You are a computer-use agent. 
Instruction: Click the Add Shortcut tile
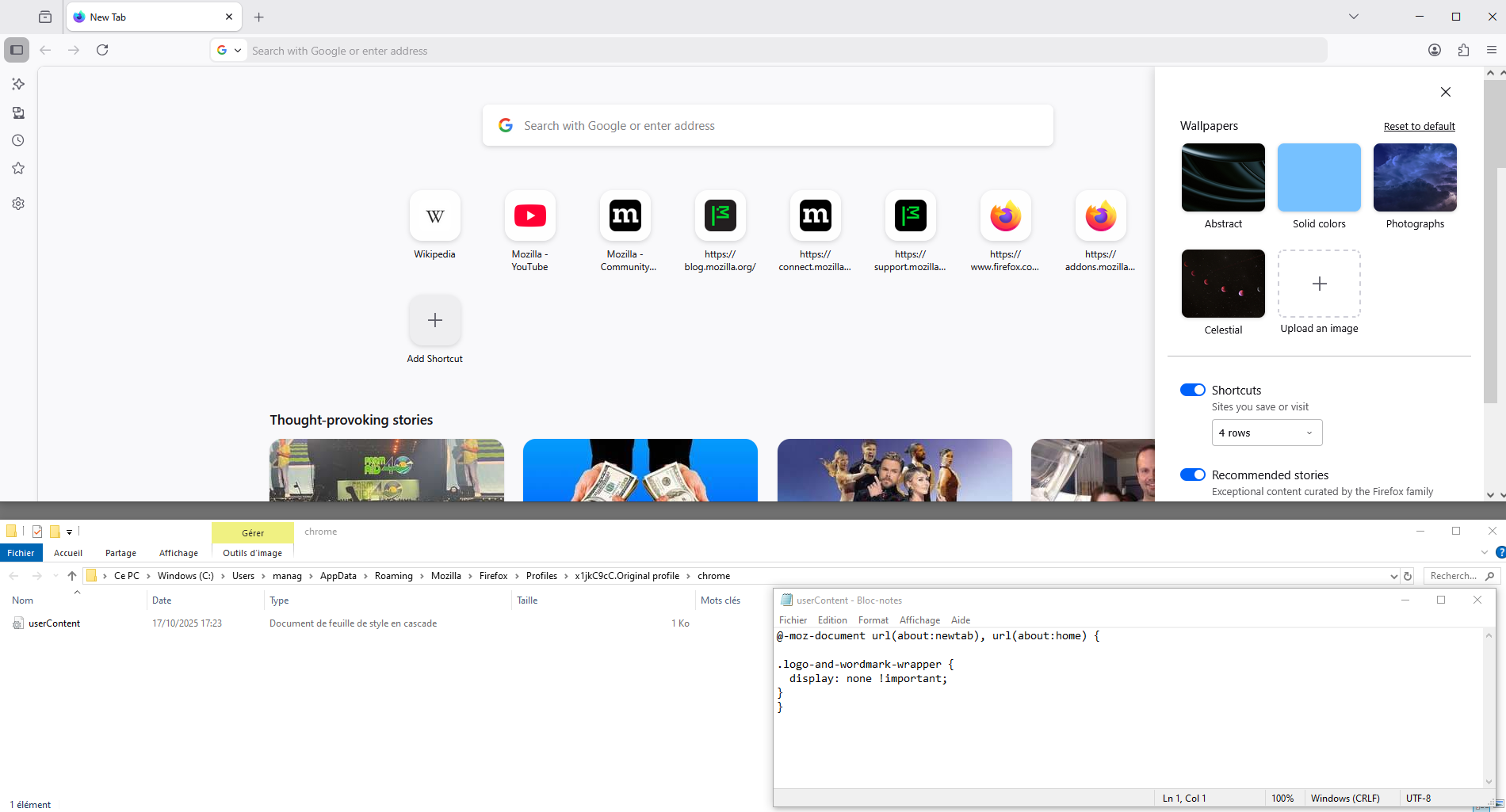[434, 320]
